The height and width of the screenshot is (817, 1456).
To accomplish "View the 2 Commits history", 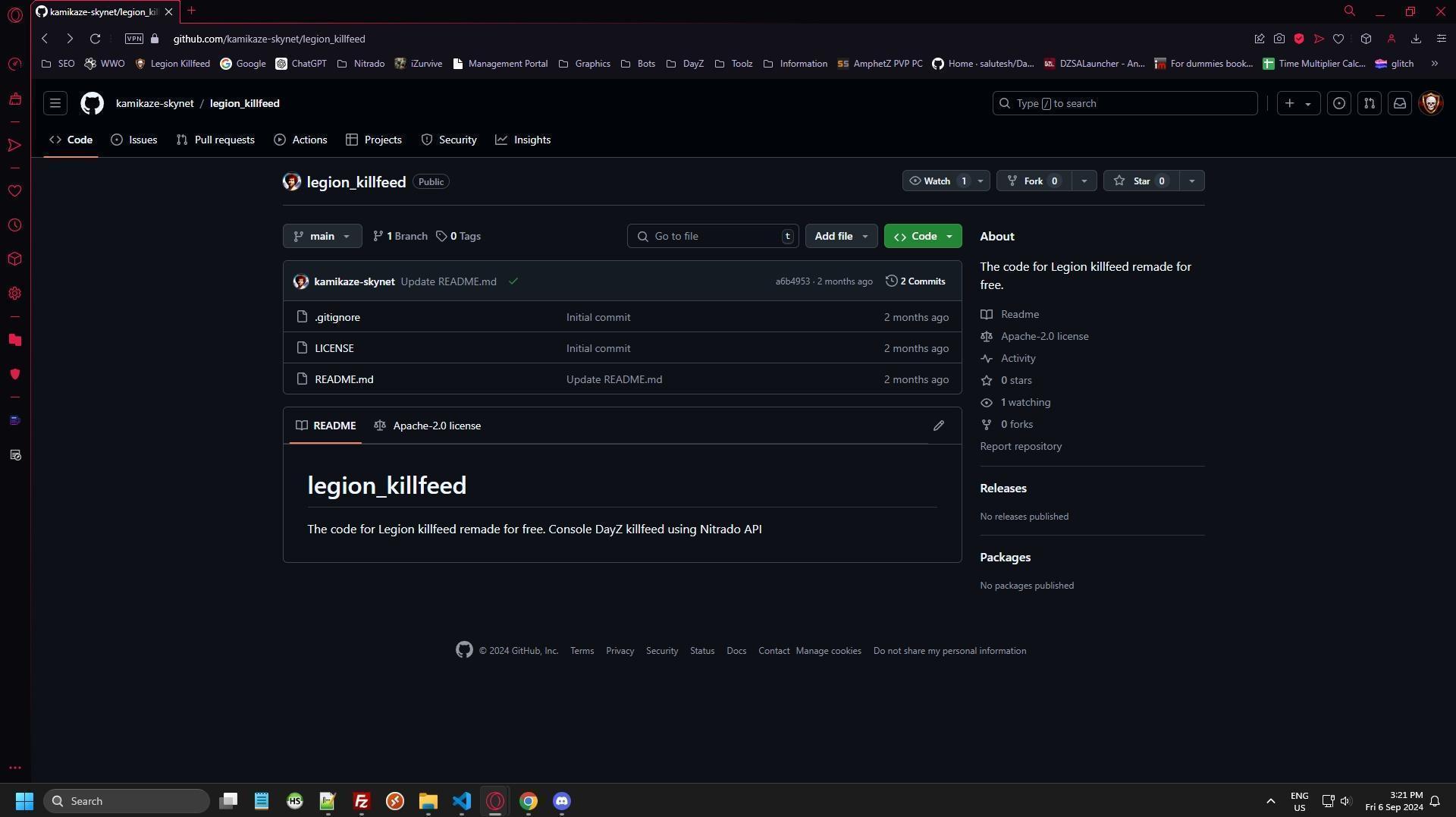I will [x=915, y=281].
